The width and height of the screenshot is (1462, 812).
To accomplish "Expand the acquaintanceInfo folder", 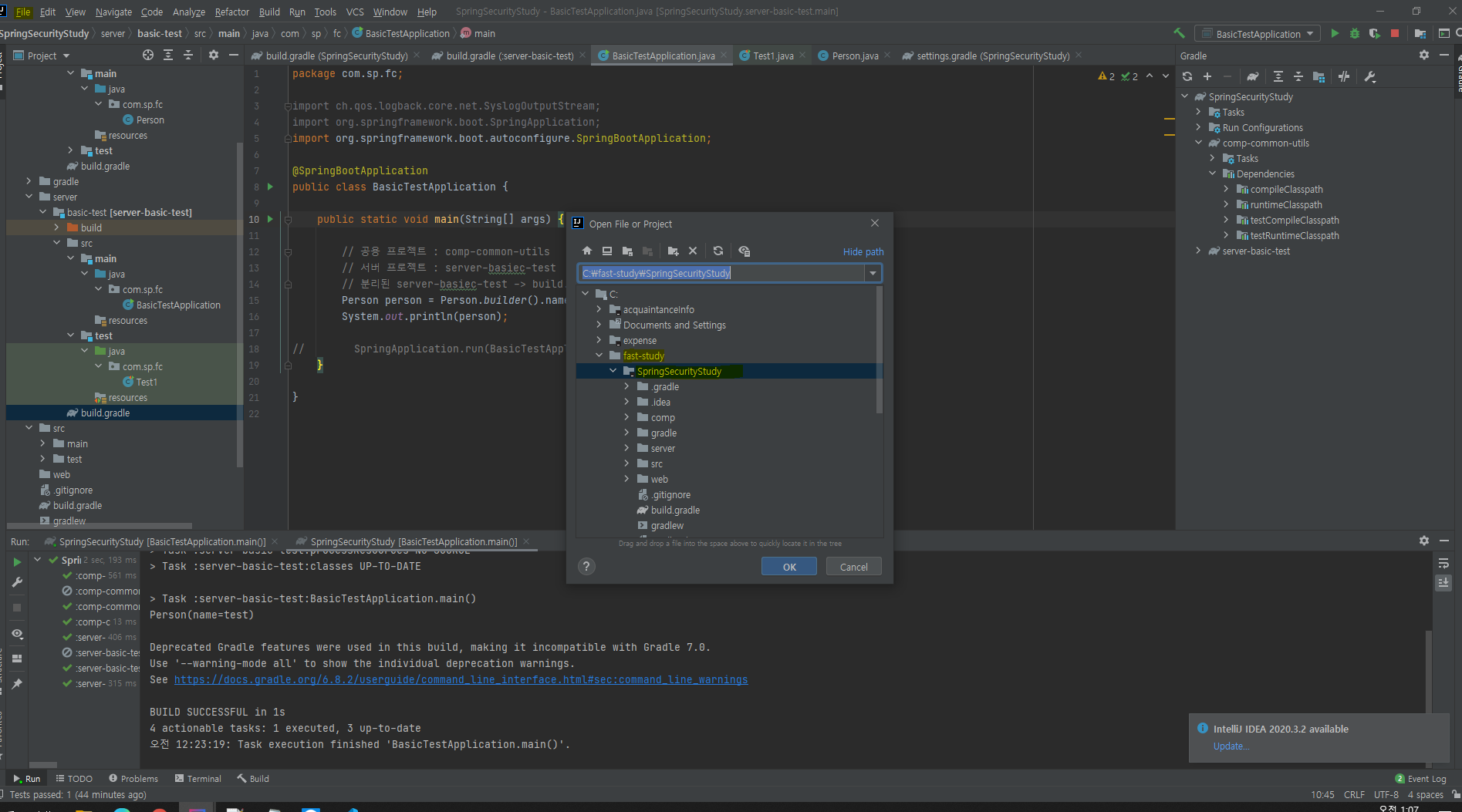I will (599, 309).
